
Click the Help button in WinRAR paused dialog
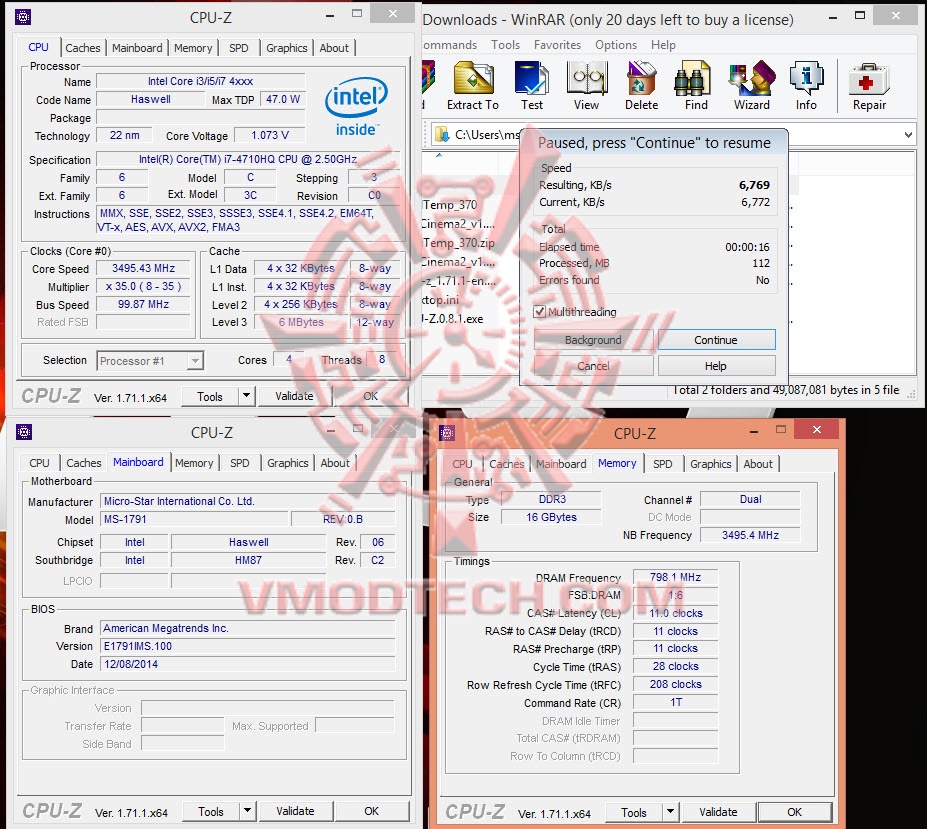click(716, 366)
